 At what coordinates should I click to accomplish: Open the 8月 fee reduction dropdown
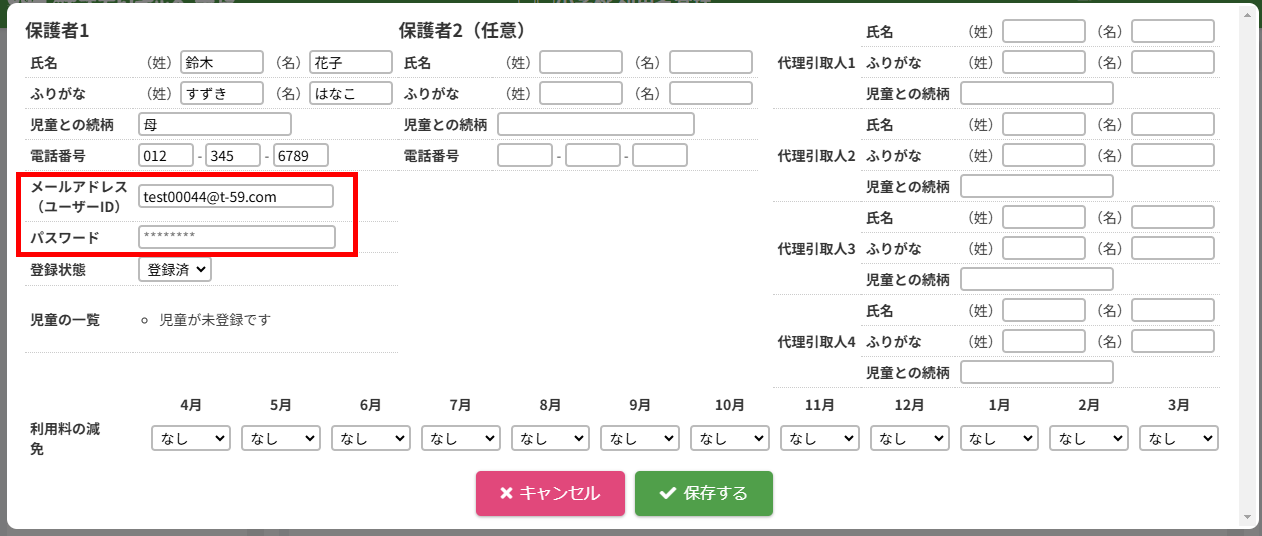click(550, 438)
